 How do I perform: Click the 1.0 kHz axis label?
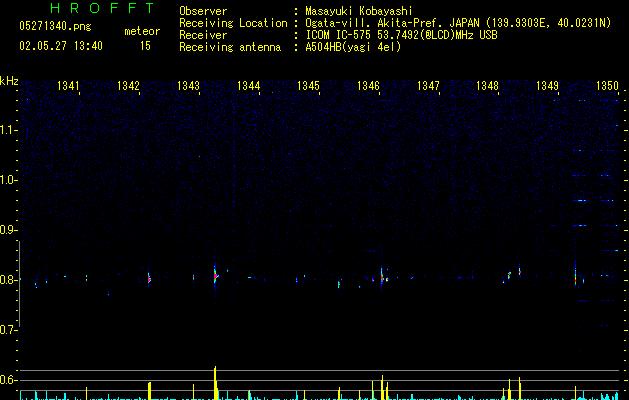coord(8,180)
